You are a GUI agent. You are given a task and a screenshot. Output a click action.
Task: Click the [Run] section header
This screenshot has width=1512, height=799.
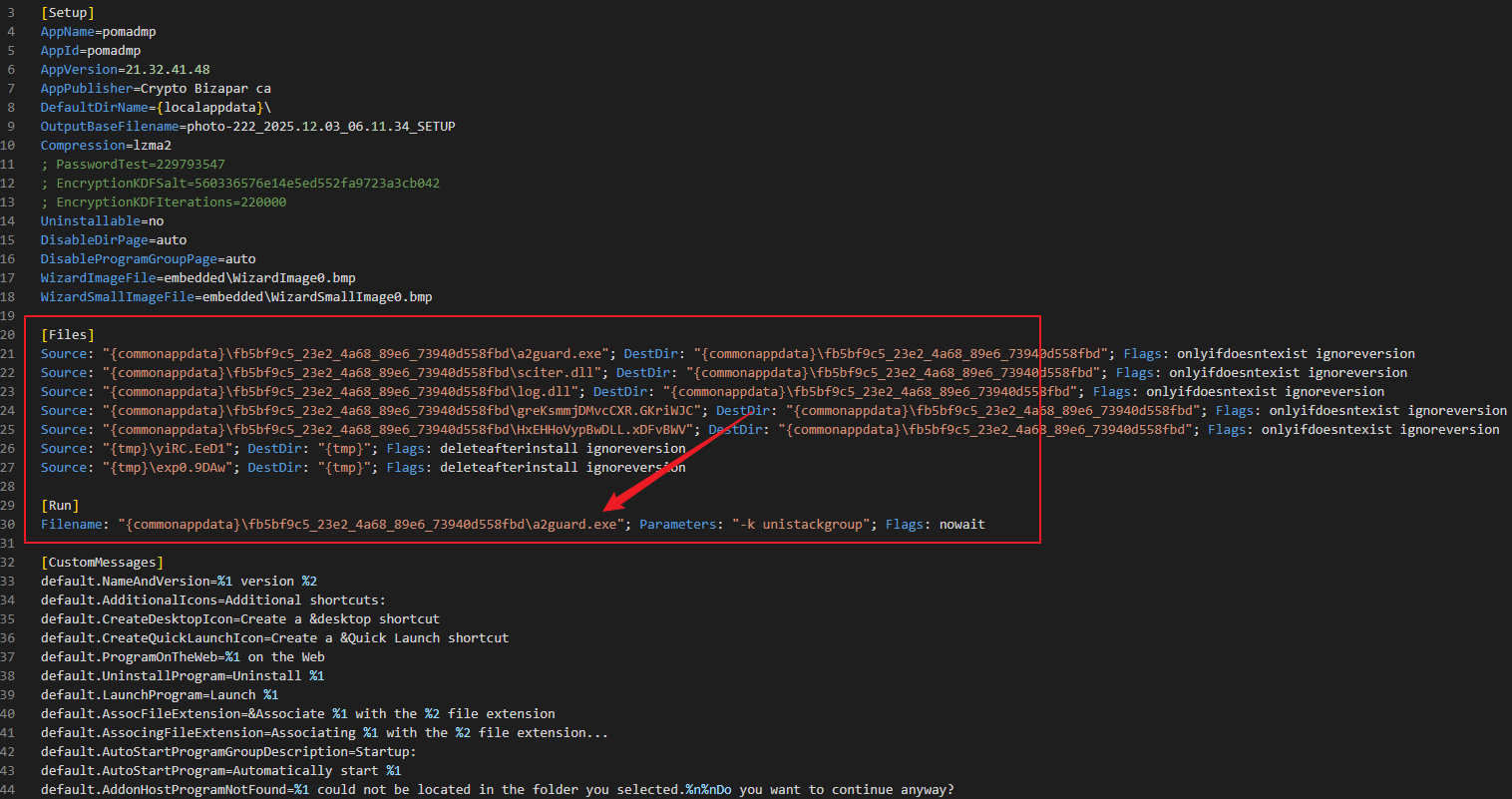click(59, 506)
